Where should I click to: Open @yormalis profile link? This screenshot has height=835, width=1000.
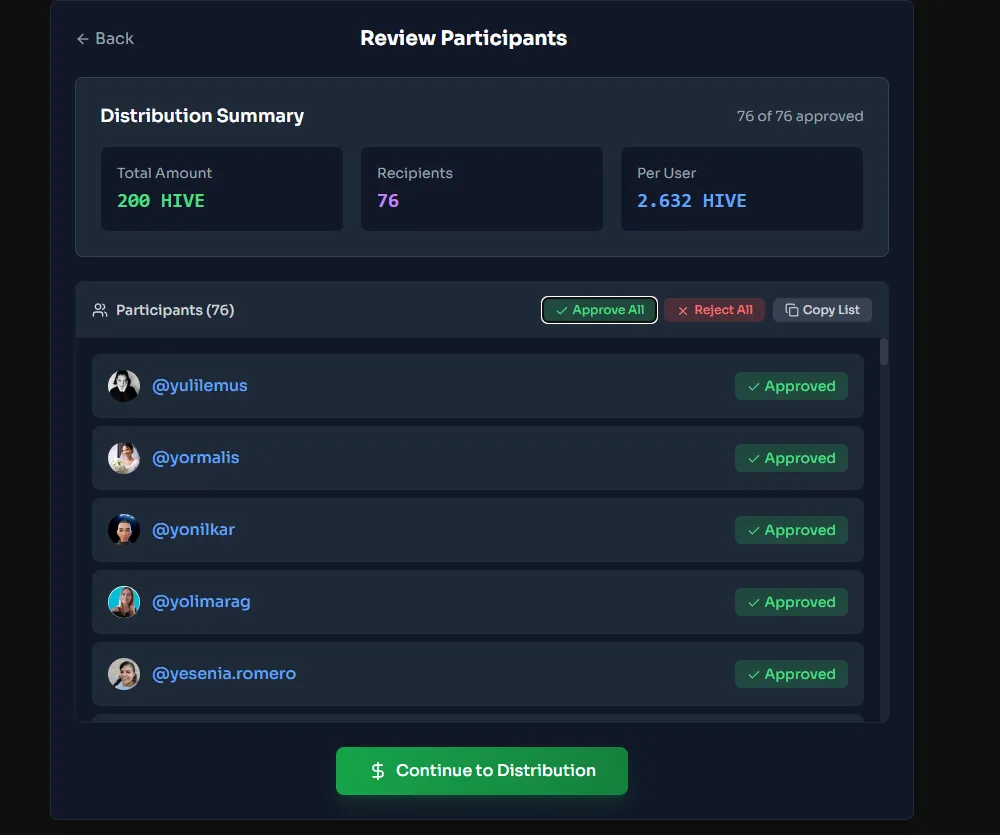click(x=196, y=458)
